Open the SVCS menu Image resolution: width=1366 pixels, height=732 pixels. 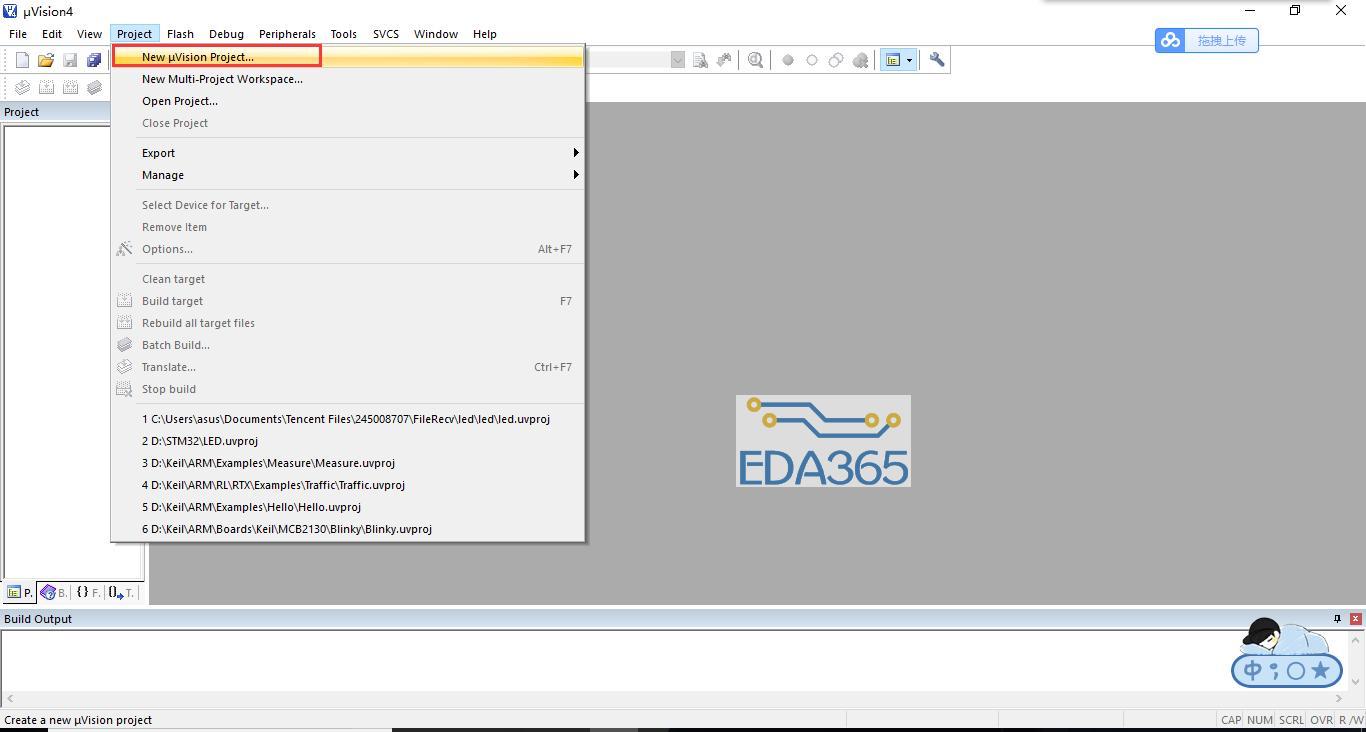point(386,34)
